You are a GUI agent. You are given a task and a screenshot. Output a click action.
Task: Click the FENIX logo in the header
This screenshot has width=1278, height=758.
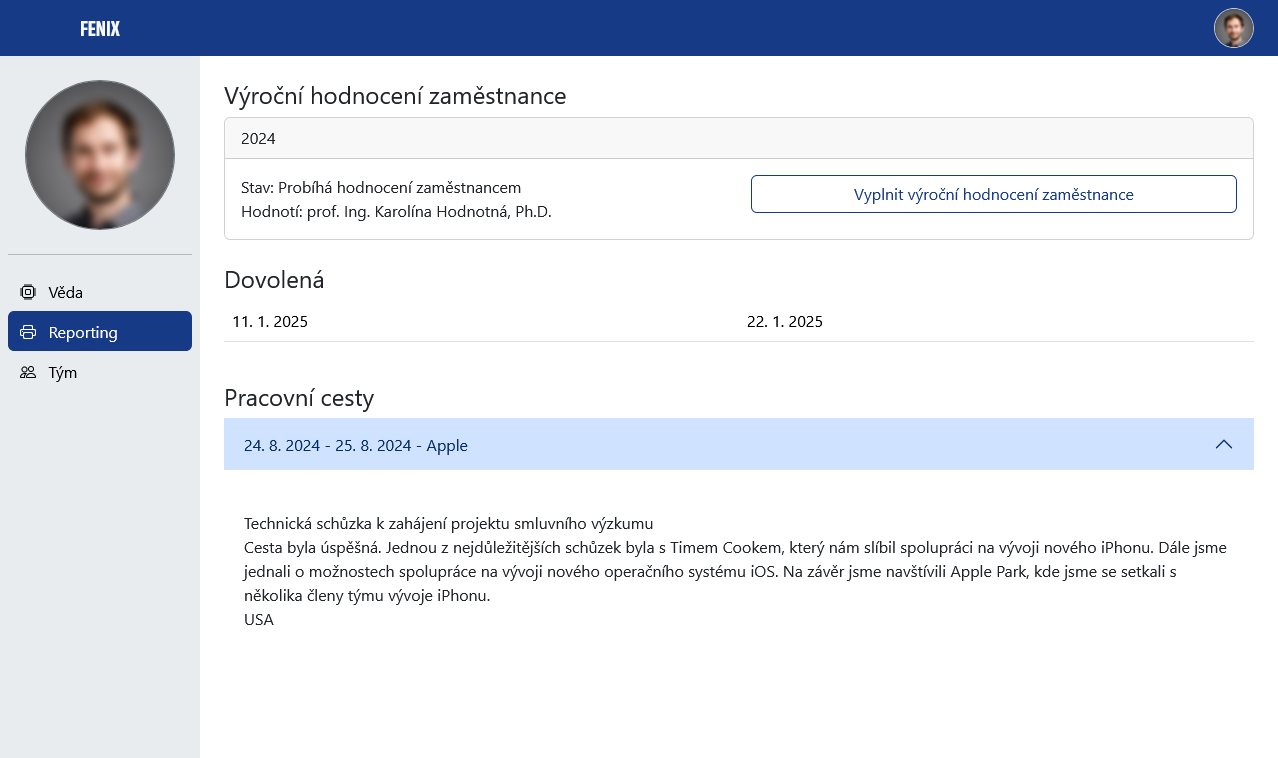100,29
